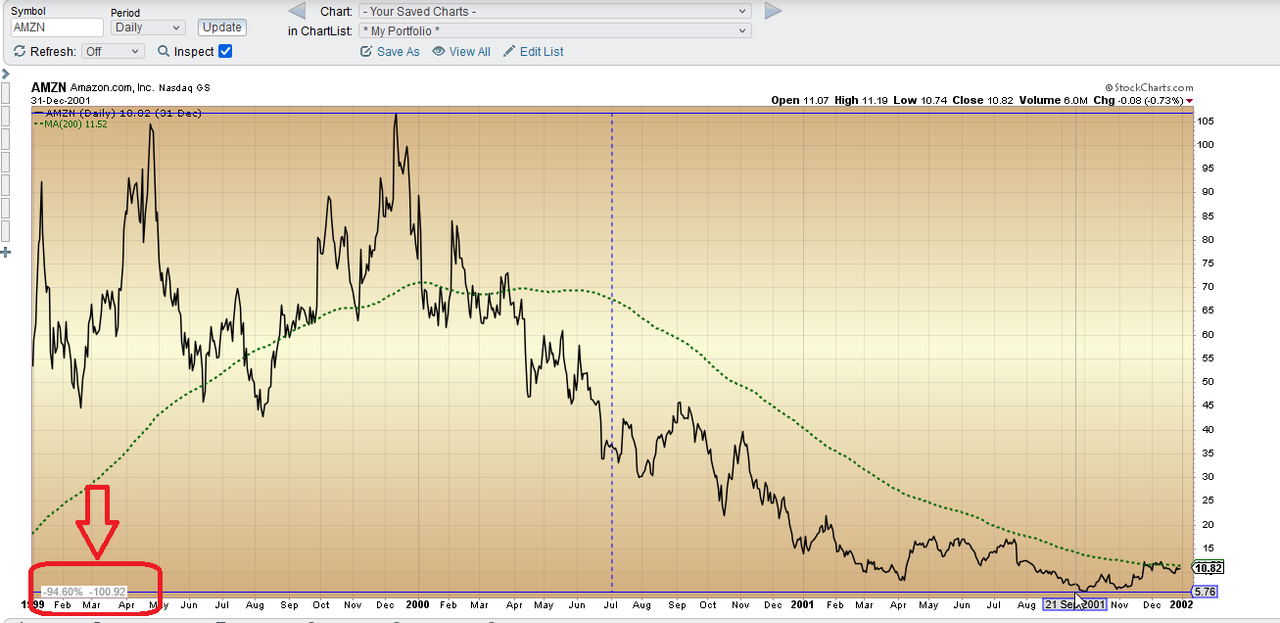The height and width of the screenshot is (623, 1280).
Task: Click the Close 10.82 value
Action: [984, 101]
